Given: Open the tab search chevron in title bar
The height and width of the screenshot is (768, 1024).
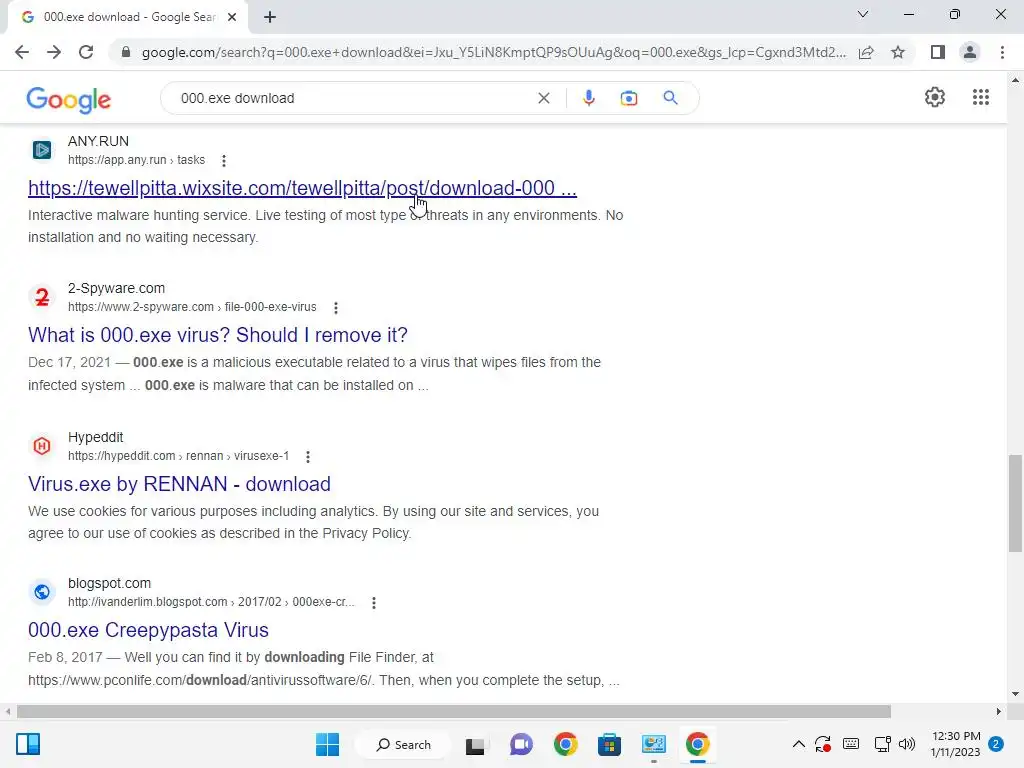Looking at the screenshot, I should (863, 14).
